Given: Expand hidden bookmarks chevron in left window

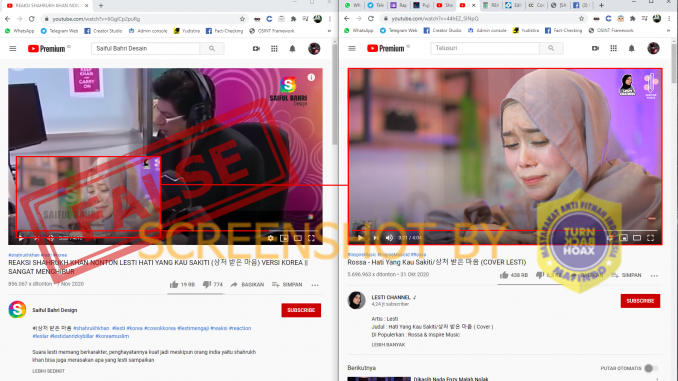Looking at the screenshot, I should [x=329, y=31].
